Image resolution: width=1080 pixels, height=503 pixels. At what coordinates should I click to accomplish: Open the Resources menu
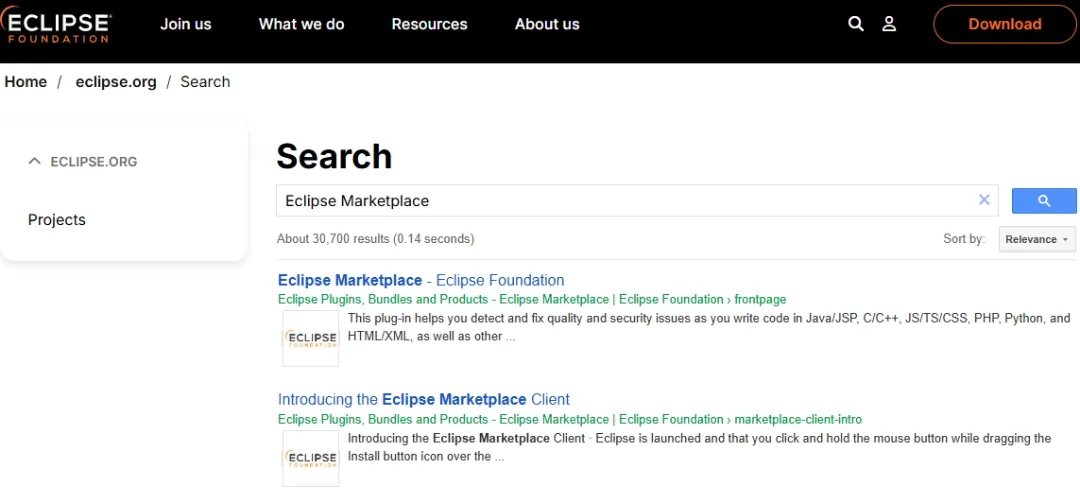click(430, 24)
